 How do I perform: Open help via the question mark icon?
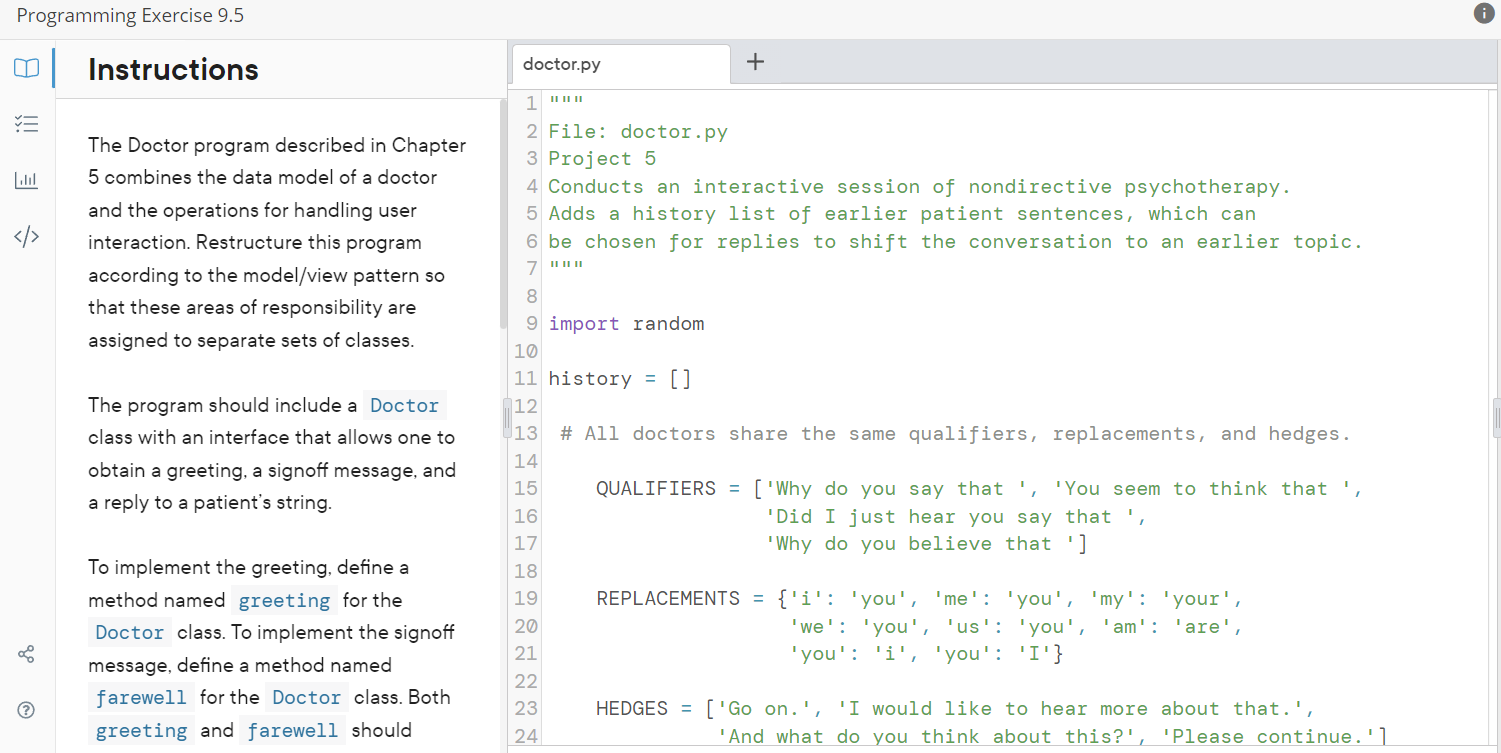[26, 710]
